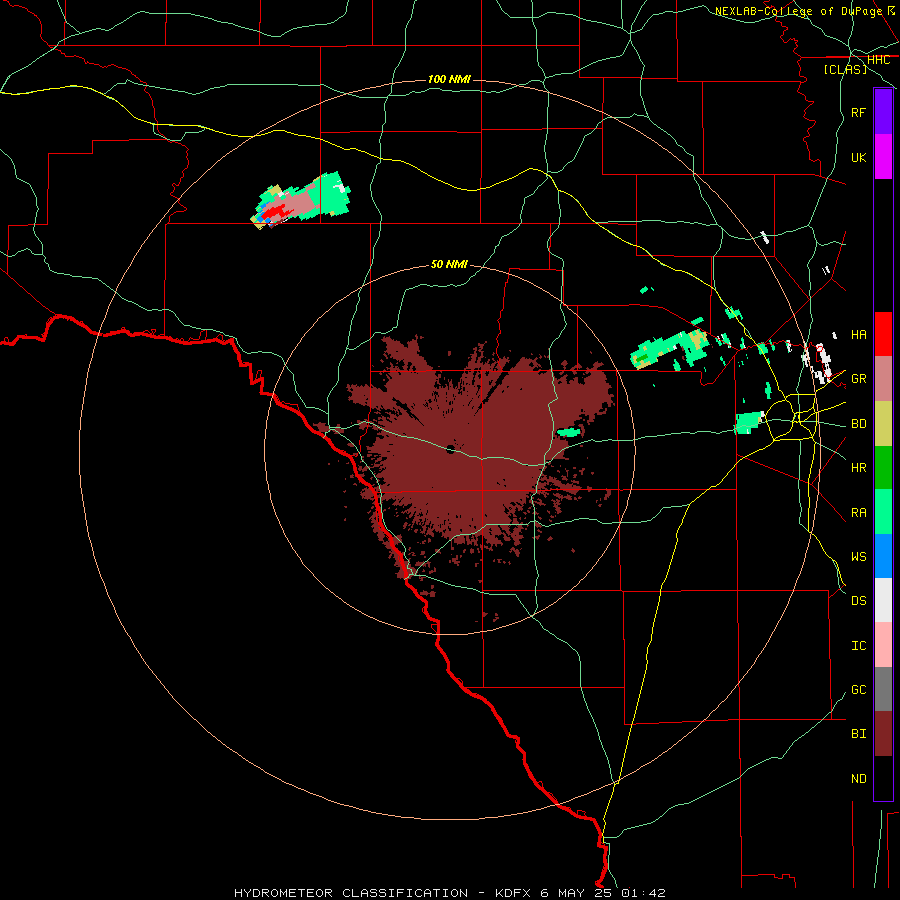Click the RA bright green legend swatch
The height and width of the screenshot is (900, 900).
pos(883,512)
